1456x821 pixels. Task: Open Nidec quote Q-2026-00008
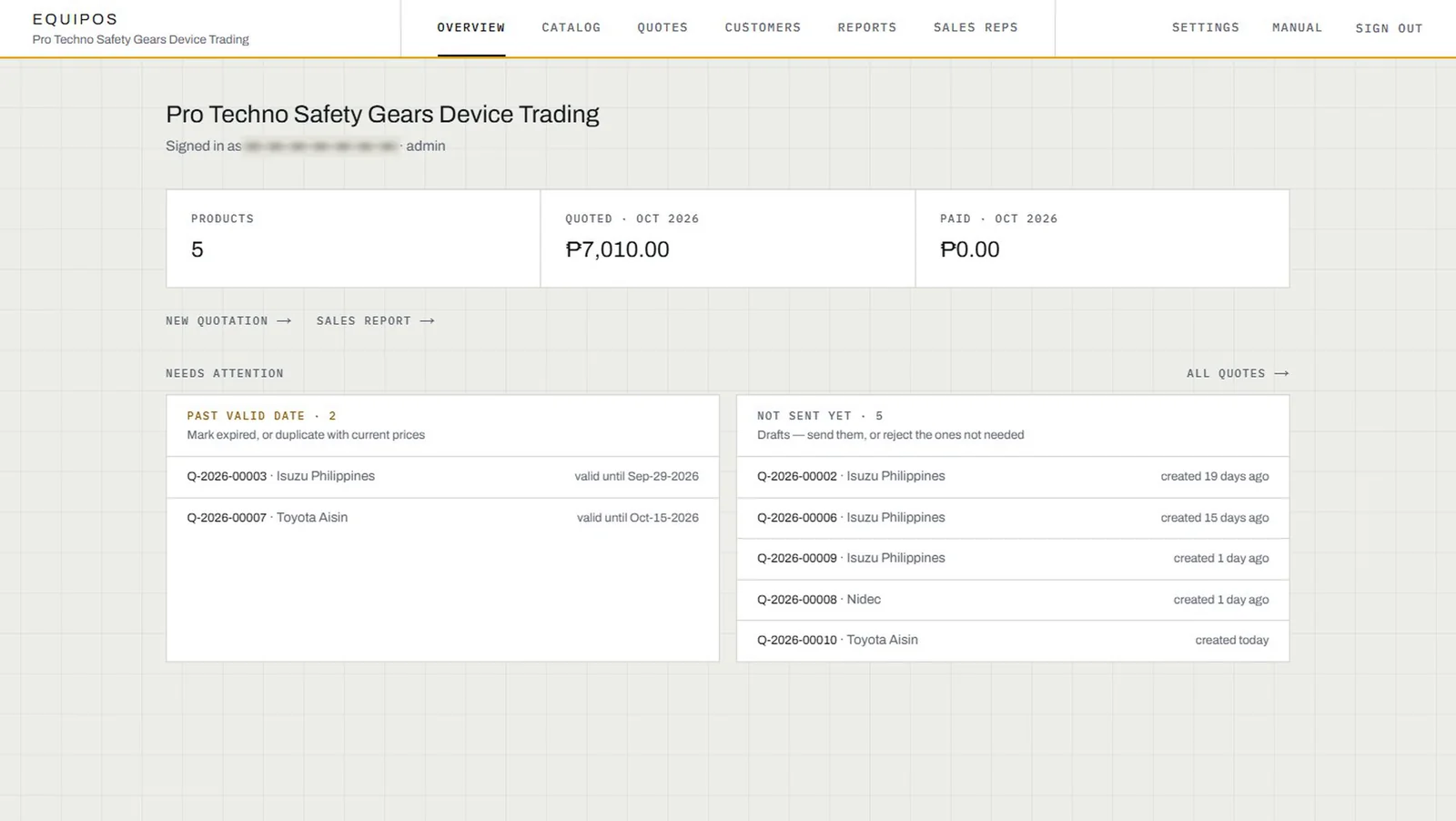click(1013, 599)
